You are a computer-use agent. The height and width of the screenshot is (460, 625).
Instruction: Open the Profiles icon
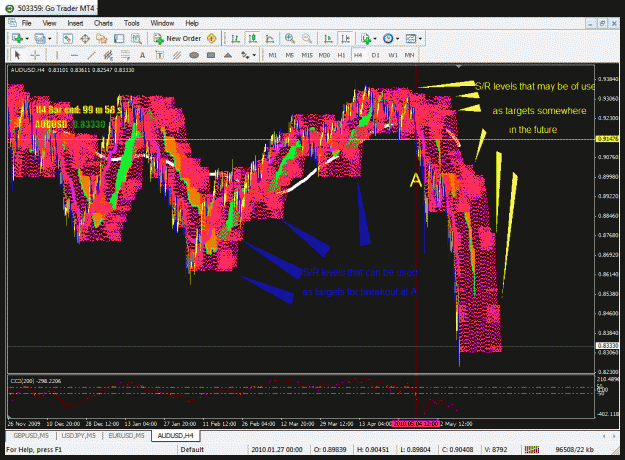pyautogui.click(x=40, y=39)
